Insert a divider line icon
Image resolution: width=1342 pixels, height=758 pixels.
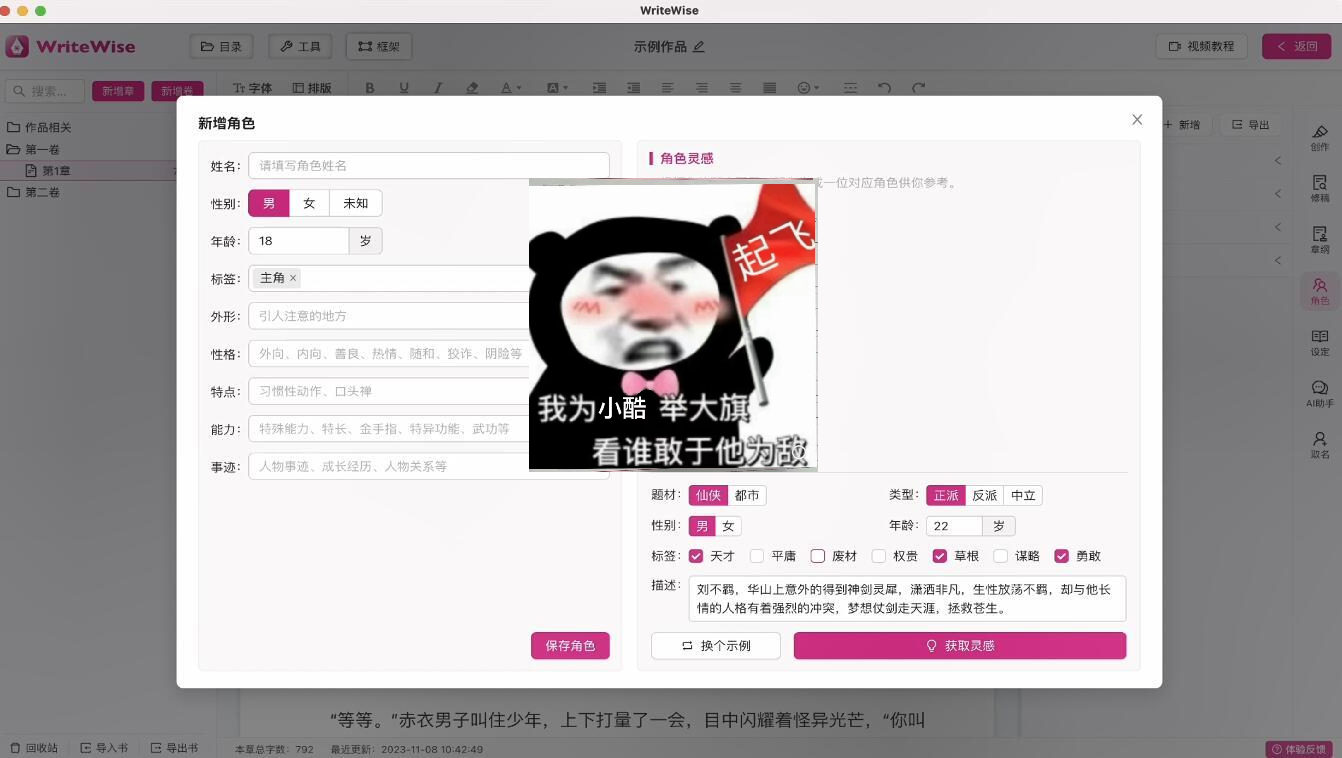coord(850,88)
